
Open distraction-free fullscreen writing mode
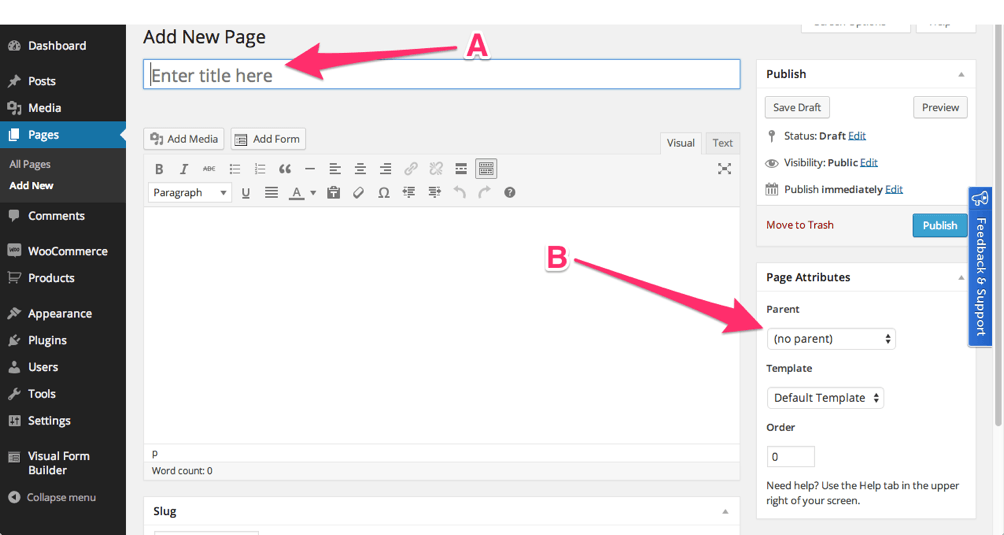[724, 169]
